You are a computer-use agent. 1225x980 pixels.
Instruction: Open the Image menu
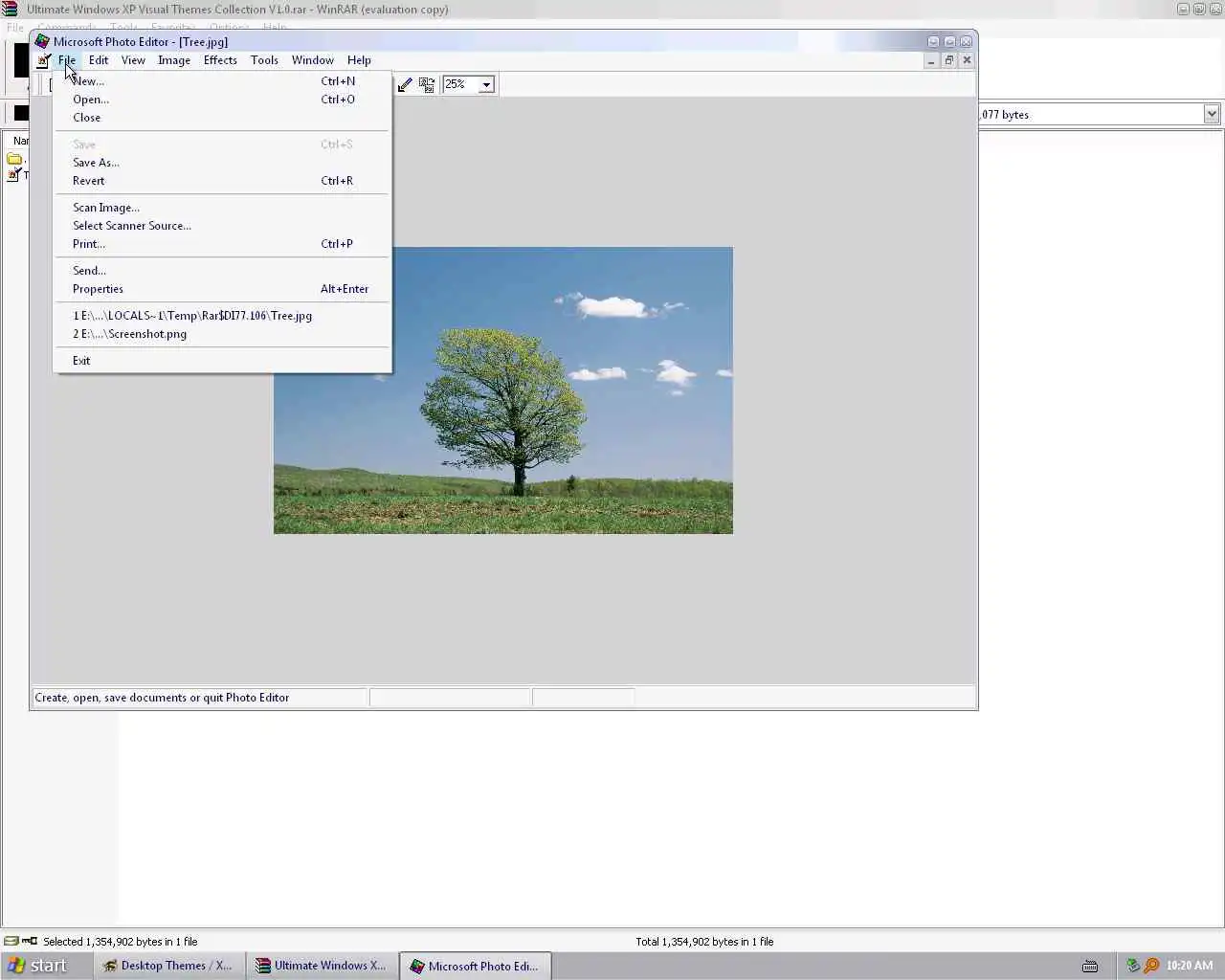174,60
